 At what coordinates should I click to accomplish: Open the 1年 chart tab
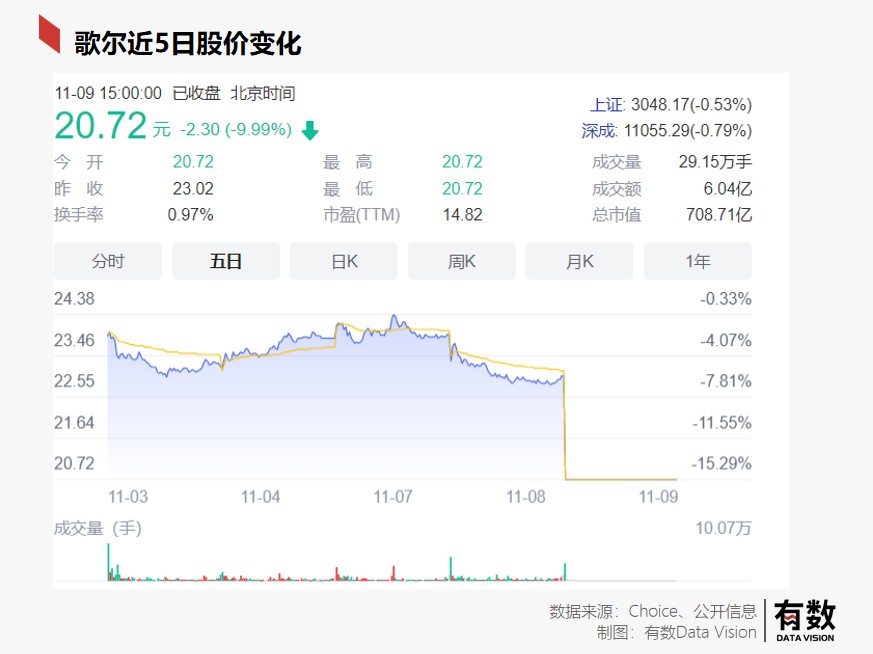coord(697,261)
